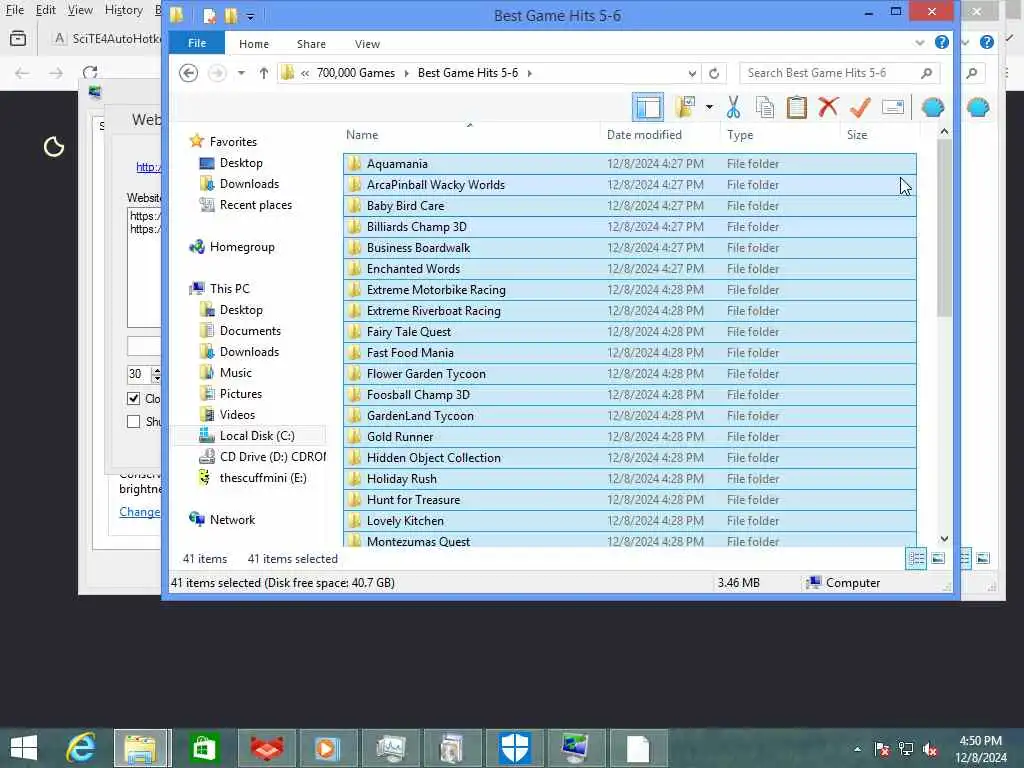Switch to details view icon in status bar
This screenshot has width=1024, height=768.
[x=916, y=558]
